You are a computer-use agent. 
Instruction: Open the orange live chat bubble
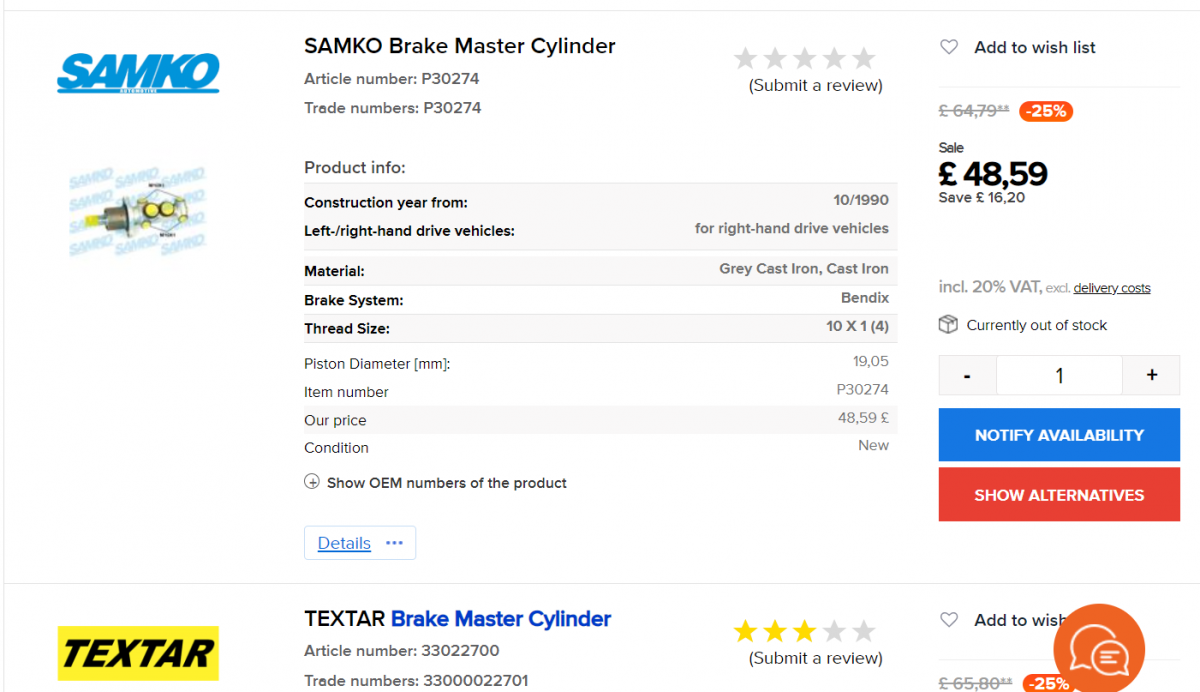[1099, 650]
